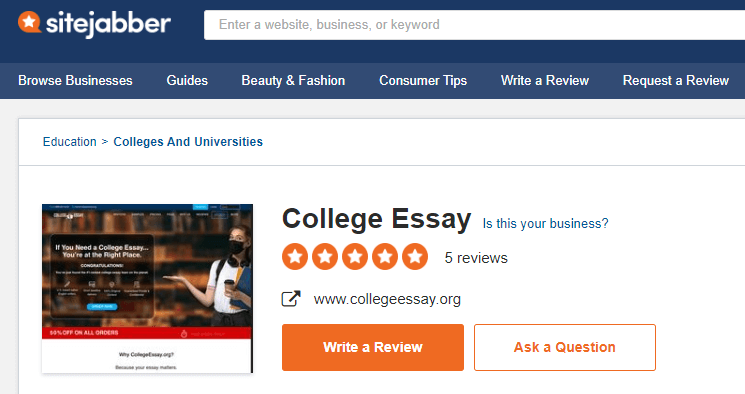Click the third orange rating star
Image resolution: width=745 pixels, height=394 pixels.
click(355, 257)
